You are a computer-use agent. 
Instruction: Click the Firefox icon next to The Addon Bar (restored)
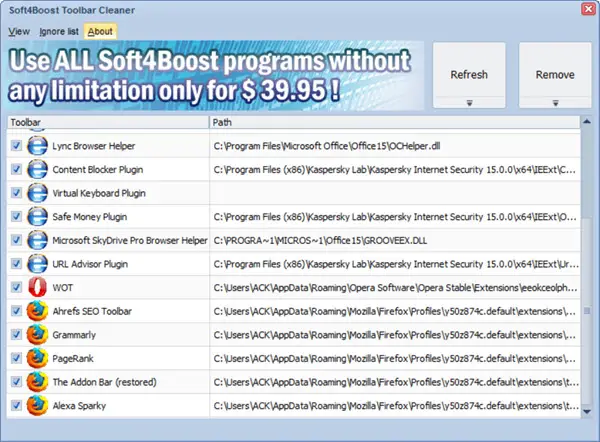pos(38,382)
